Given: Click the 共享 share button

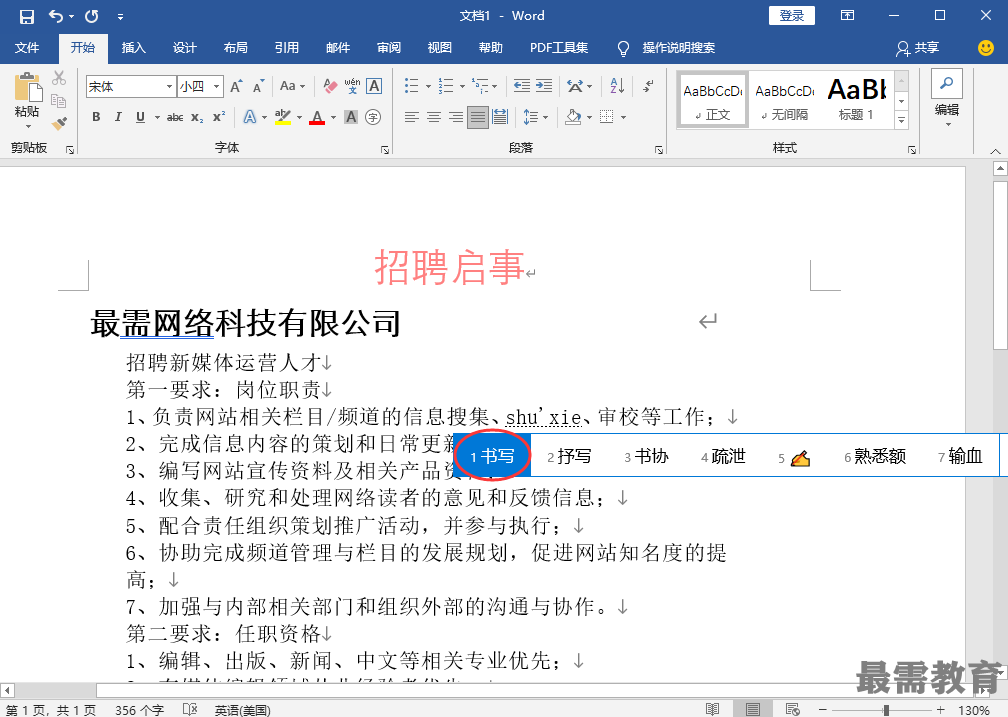Looking at the screenshot, I should (x=917, y=48).
